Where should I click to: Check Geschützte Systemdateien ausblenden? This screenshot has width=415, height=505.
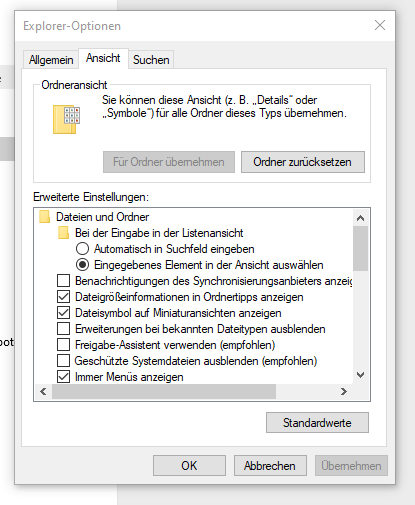tap(63, 361)
